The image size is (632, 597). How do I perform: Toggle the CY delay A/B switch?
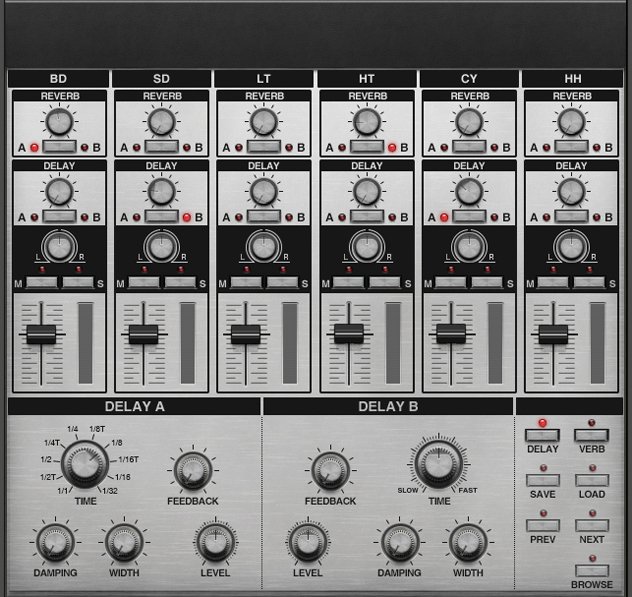468,217
